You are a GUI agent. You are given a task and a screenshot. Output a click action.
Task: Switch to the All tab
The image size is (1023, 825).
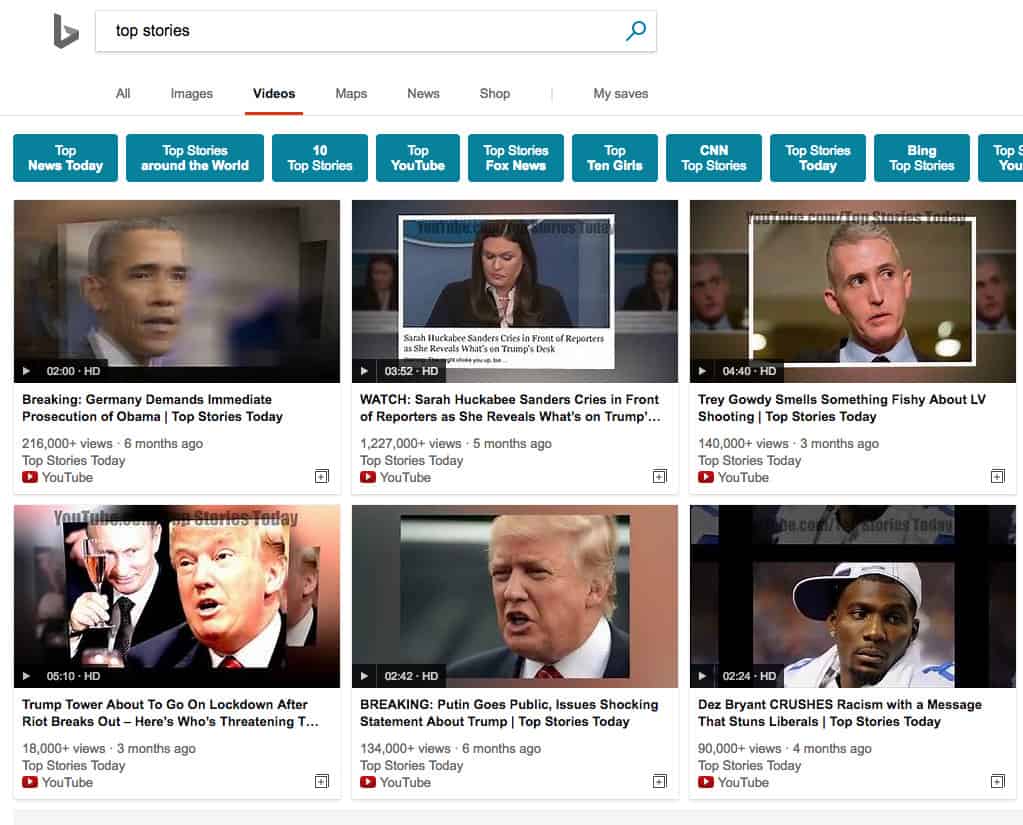[x=123, y=93]
